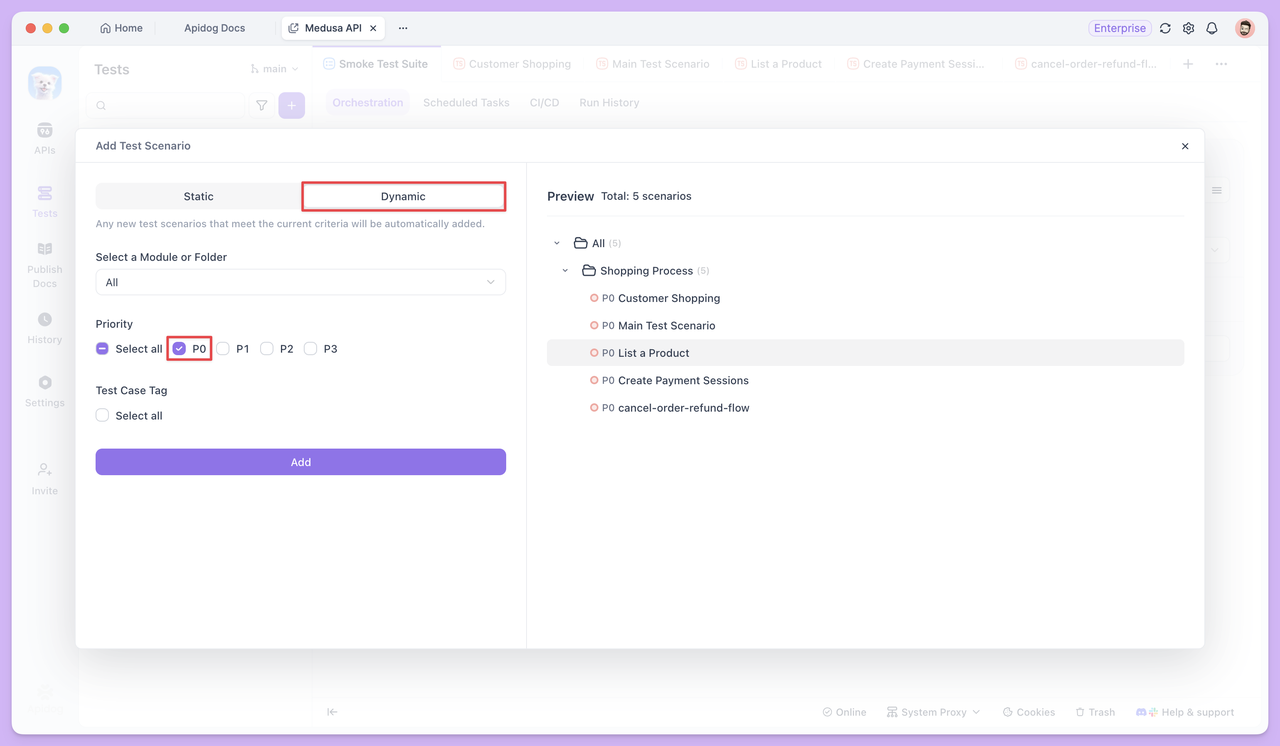The image size is (1280, 746).
Task: Click the Add button to create the scenario
Action: tap(300, 462)
